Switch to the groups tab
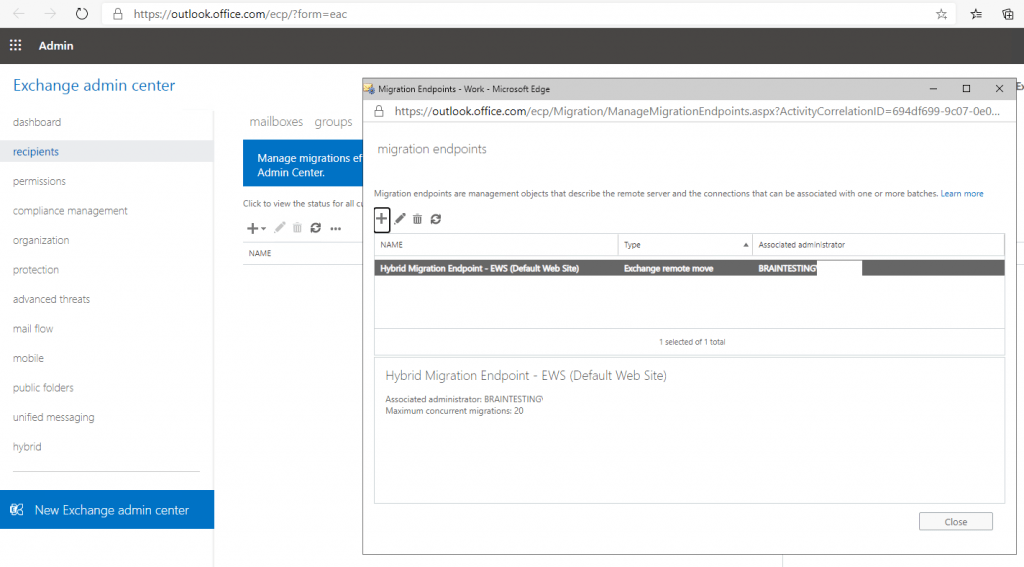 pyautogui.click(x=333, y=122)
